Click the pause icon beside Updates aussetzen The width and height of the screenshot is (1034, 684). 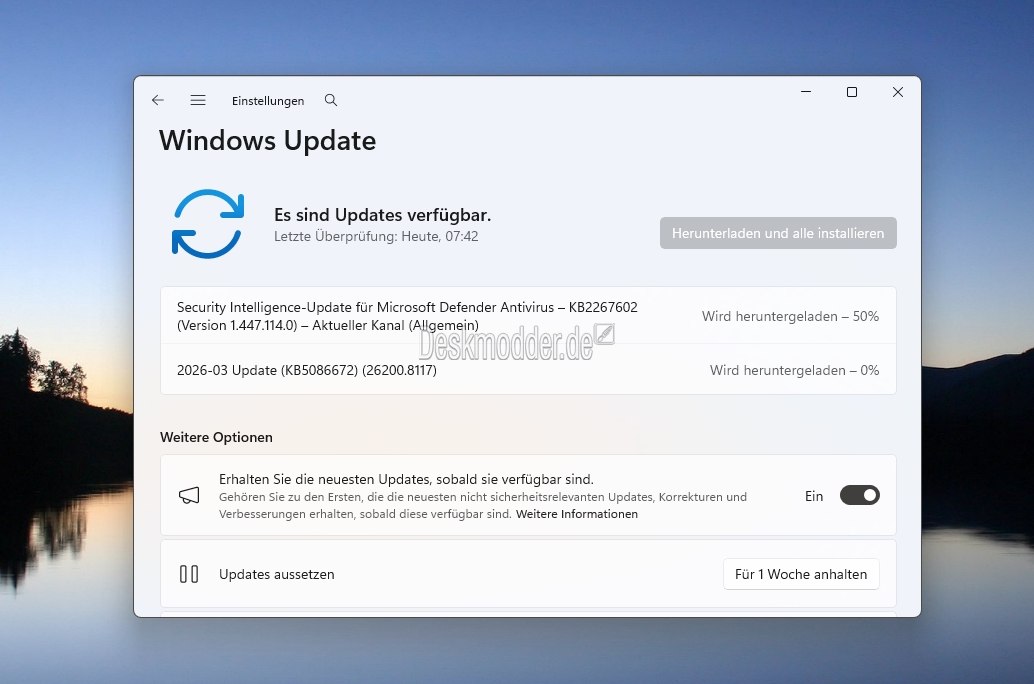pyautogui.click(x=189, y=574)
